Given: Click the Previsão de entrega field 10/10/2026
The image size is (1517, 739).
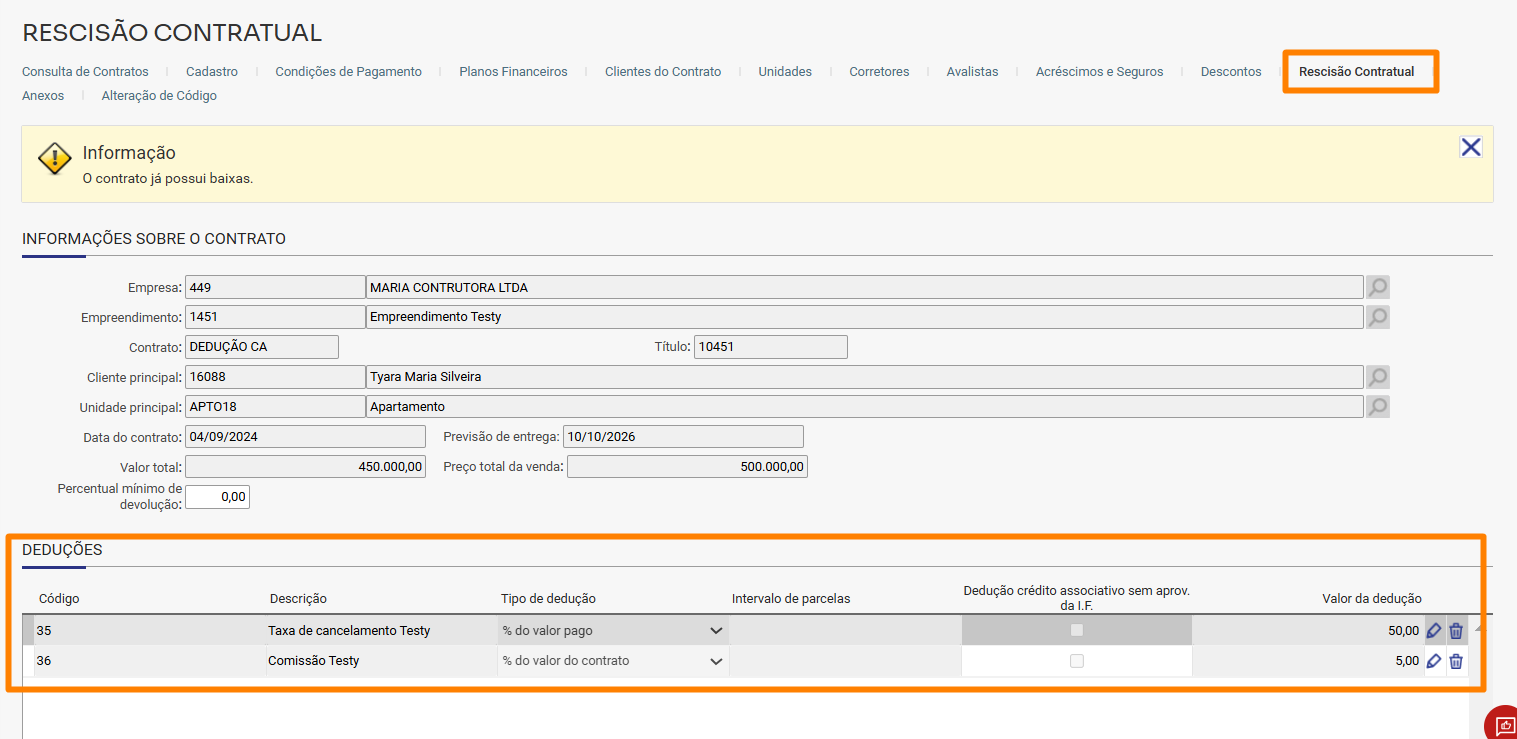Looking at the screenshot, I should coord(683,437).
